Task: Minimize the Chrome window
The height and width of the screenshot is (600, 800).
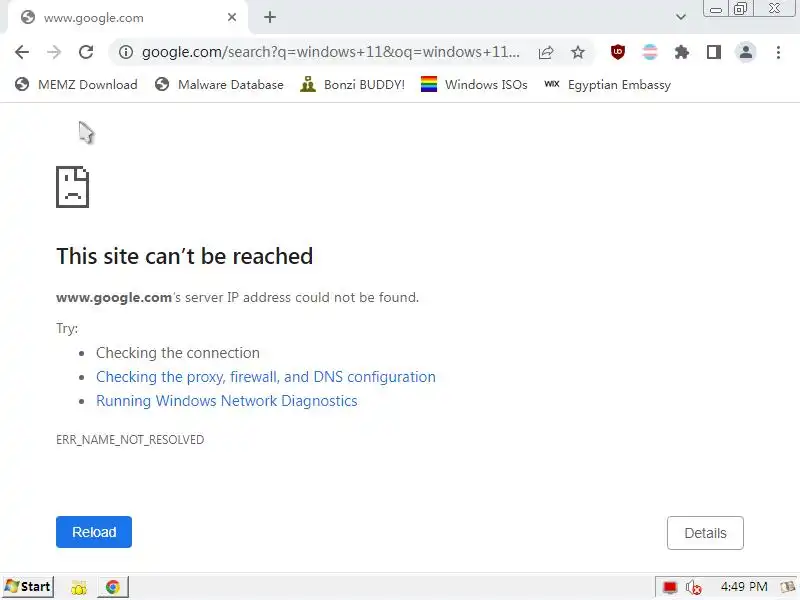Action: click(x=716, y=9)
